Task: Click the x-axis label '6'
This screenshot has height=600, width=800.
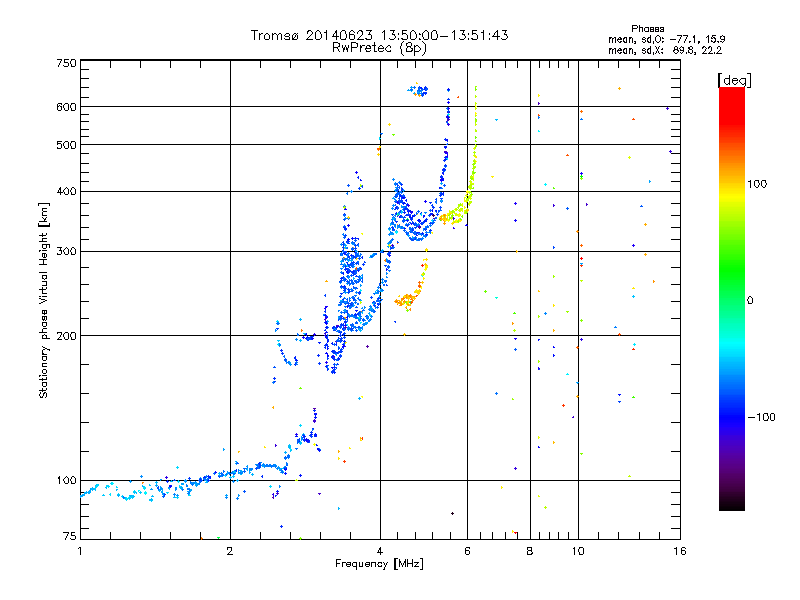Action: [x=467, y=551]
